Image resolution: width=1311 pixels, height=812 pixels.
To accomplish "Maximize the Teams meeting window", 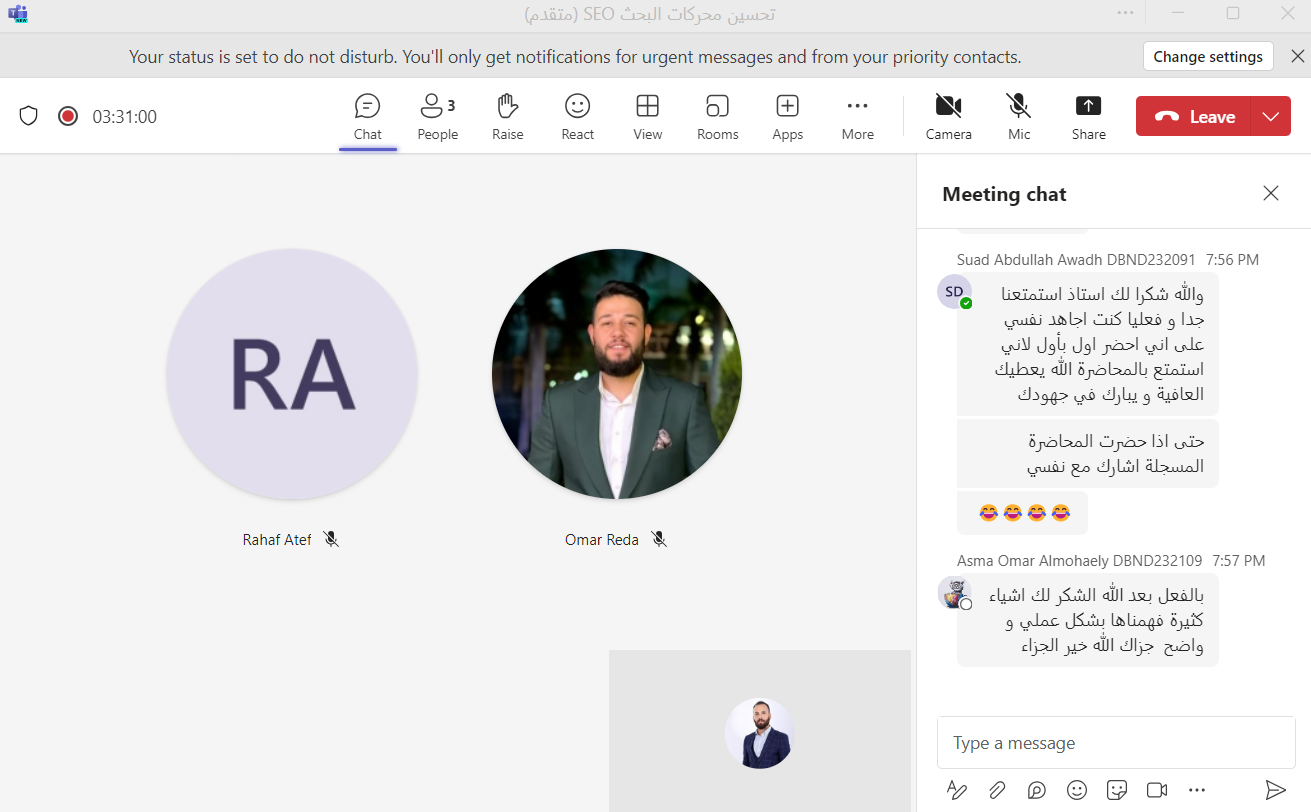I will (x=1233, y=13).
